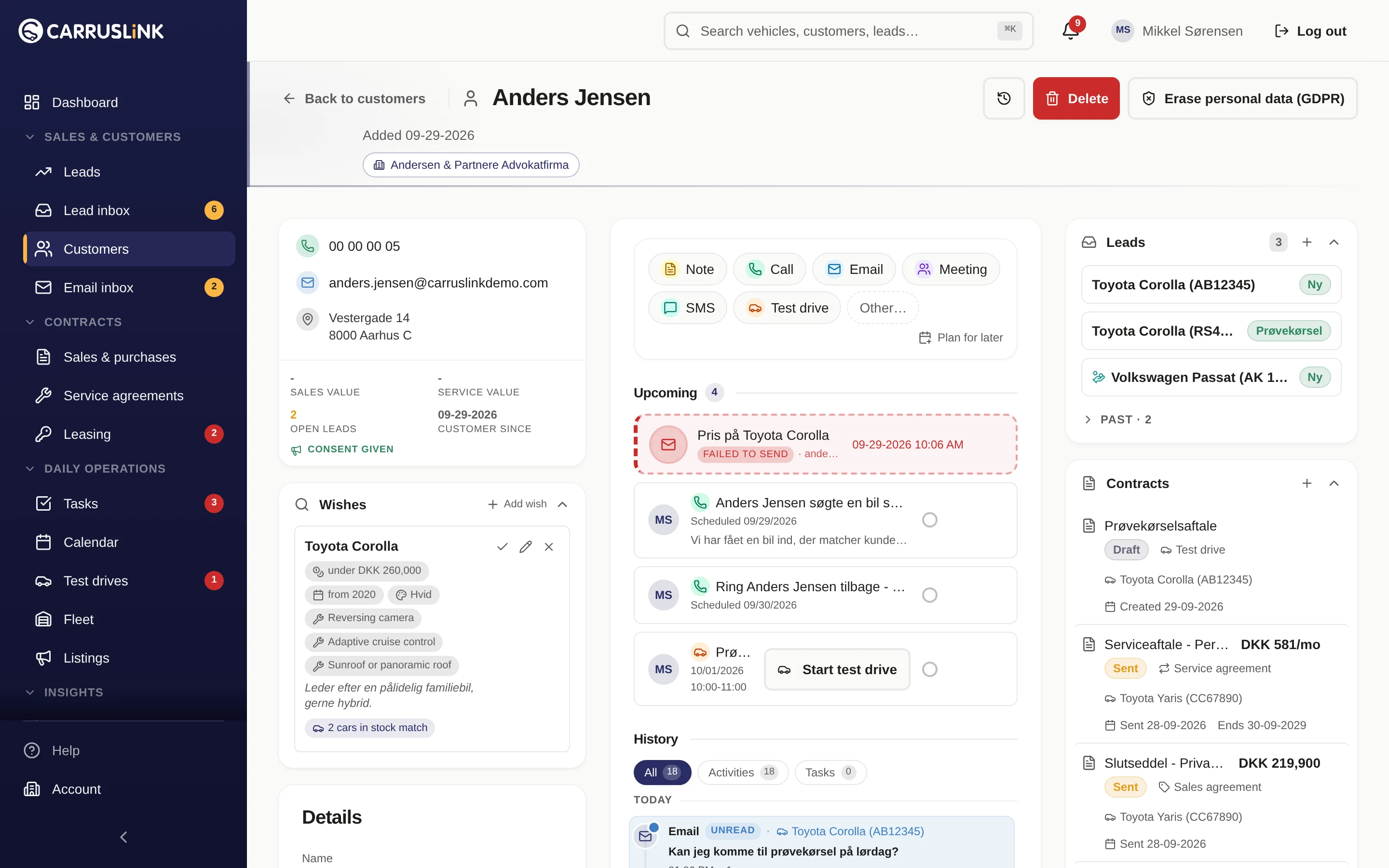The image size is (1389, 868).
Task: Click the email address envelope icon
Action: point(308,283)
